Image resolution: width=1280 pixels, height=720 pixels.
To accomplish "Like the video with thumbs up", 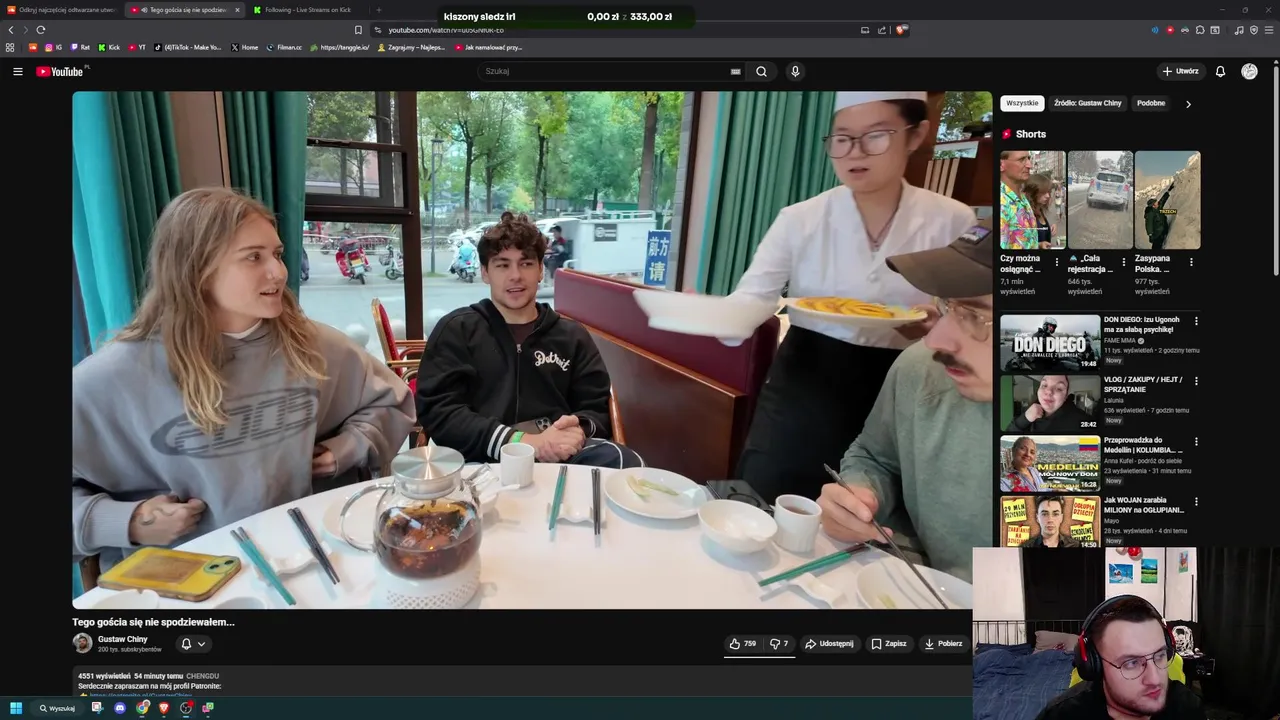I will [x=742, y=644].
